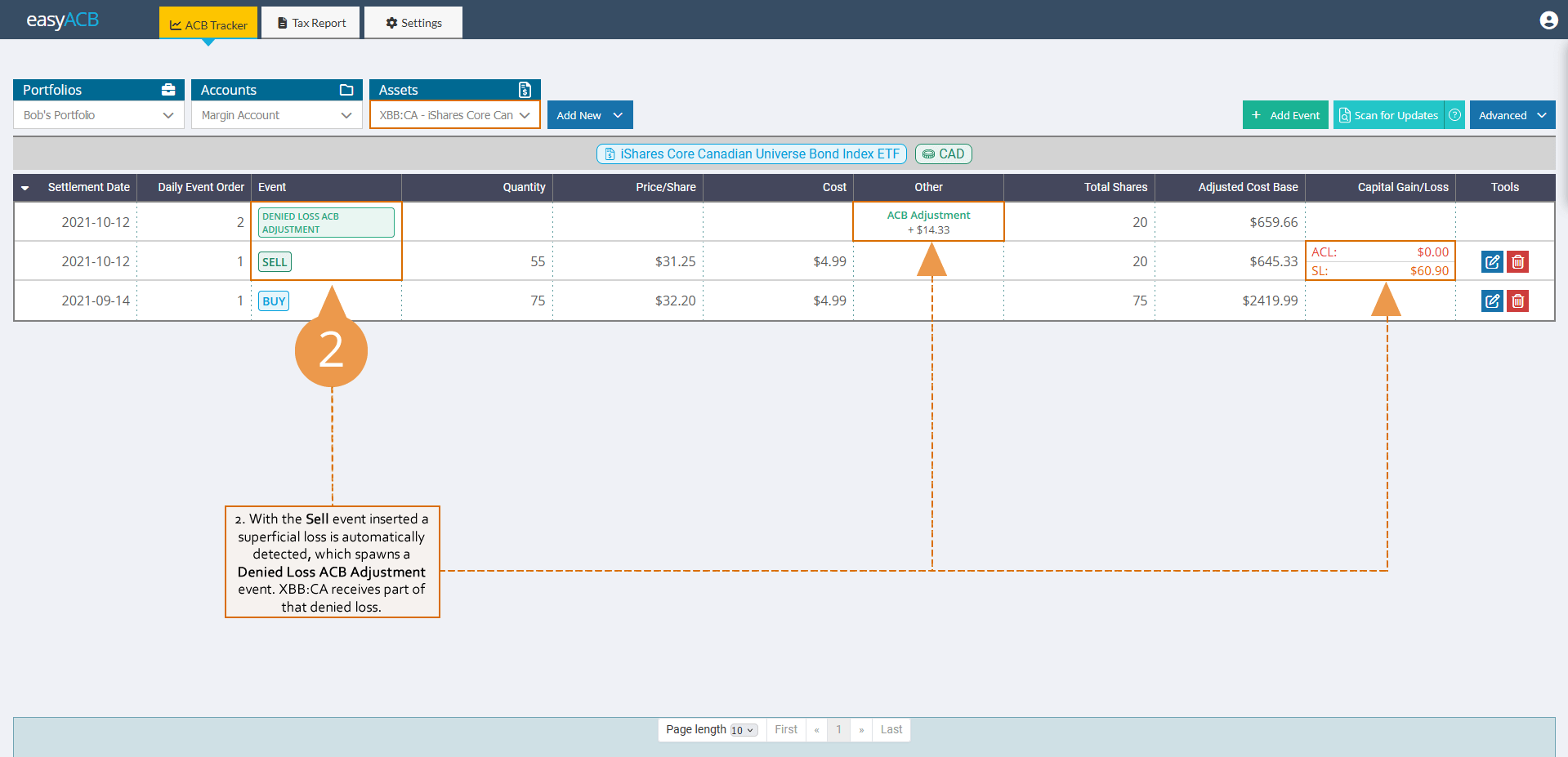Open the help icon beside Scan for Updates
The image size is (1568, 757).
[x=1454, y=114]
